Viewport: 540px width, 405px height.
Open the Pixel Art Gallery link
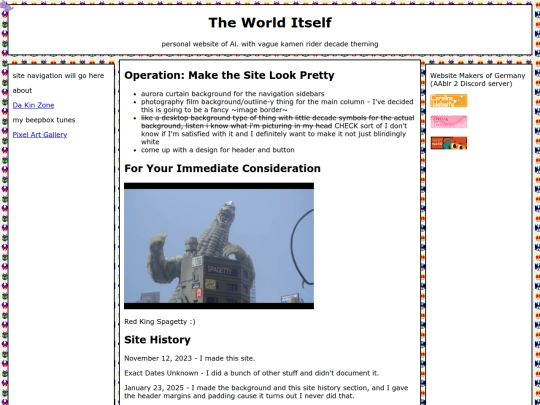[40, 135]
